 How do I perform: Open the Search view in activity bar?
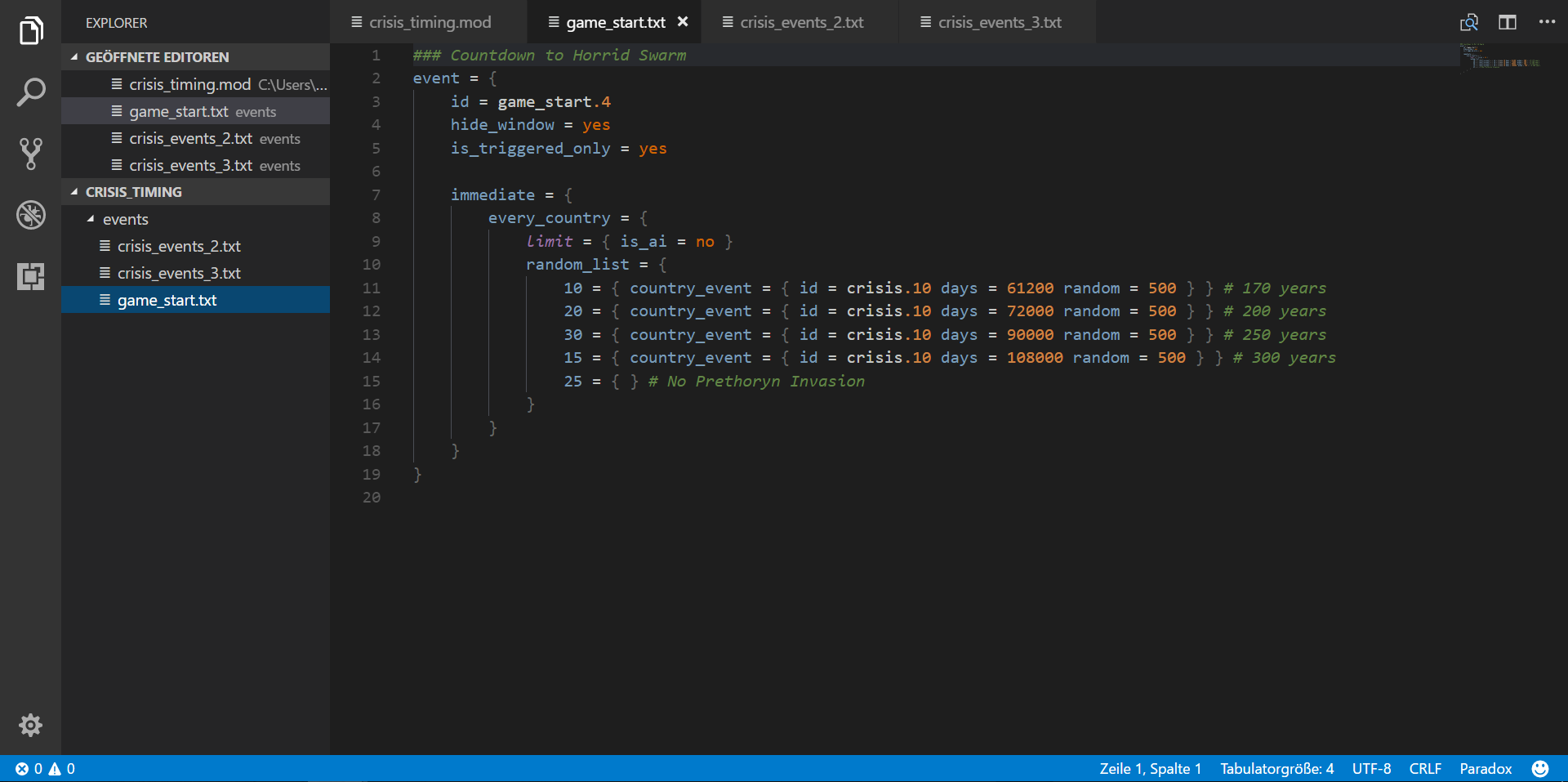coord(30,92)
